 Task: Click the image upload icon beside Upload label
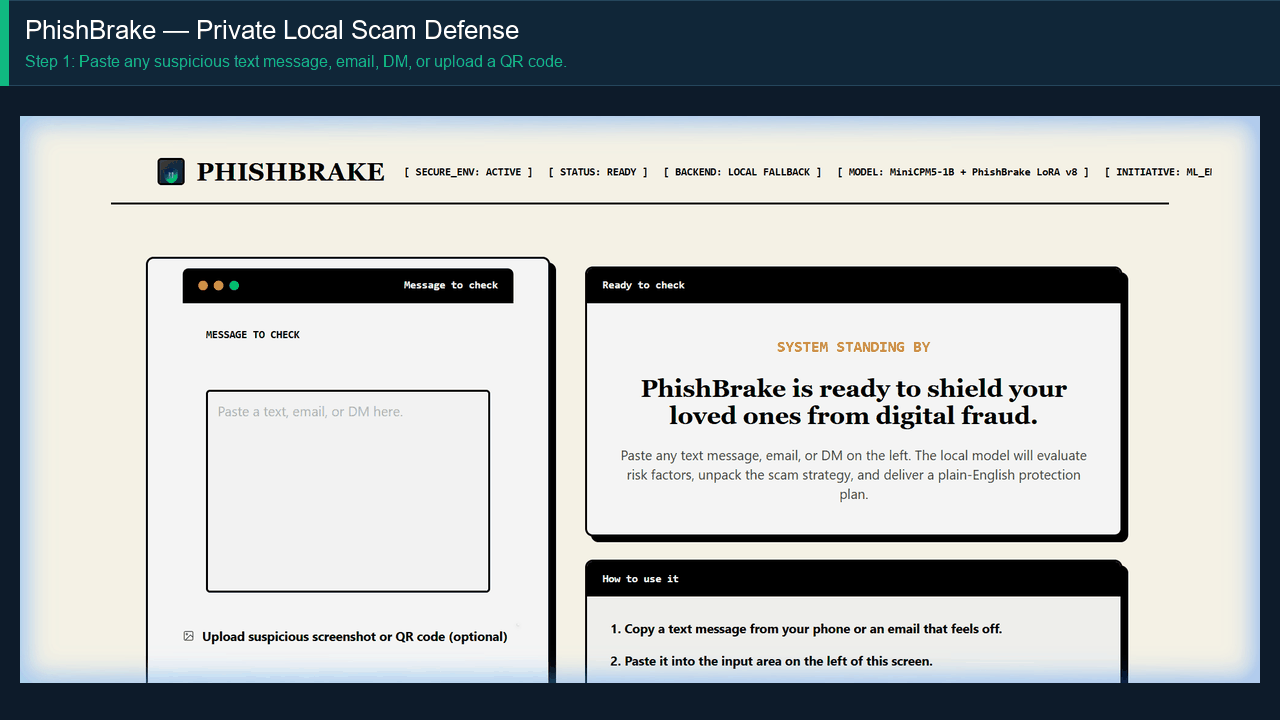click(x=188, y=636)
